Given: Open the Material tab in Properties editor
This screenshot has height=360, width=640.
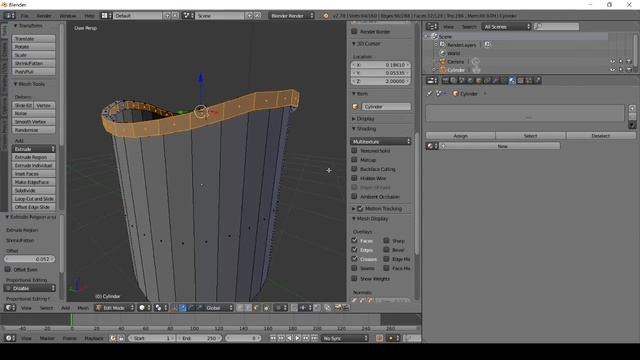Looking at the screenshot, I should pyautogui.click(x=512, y=80).
